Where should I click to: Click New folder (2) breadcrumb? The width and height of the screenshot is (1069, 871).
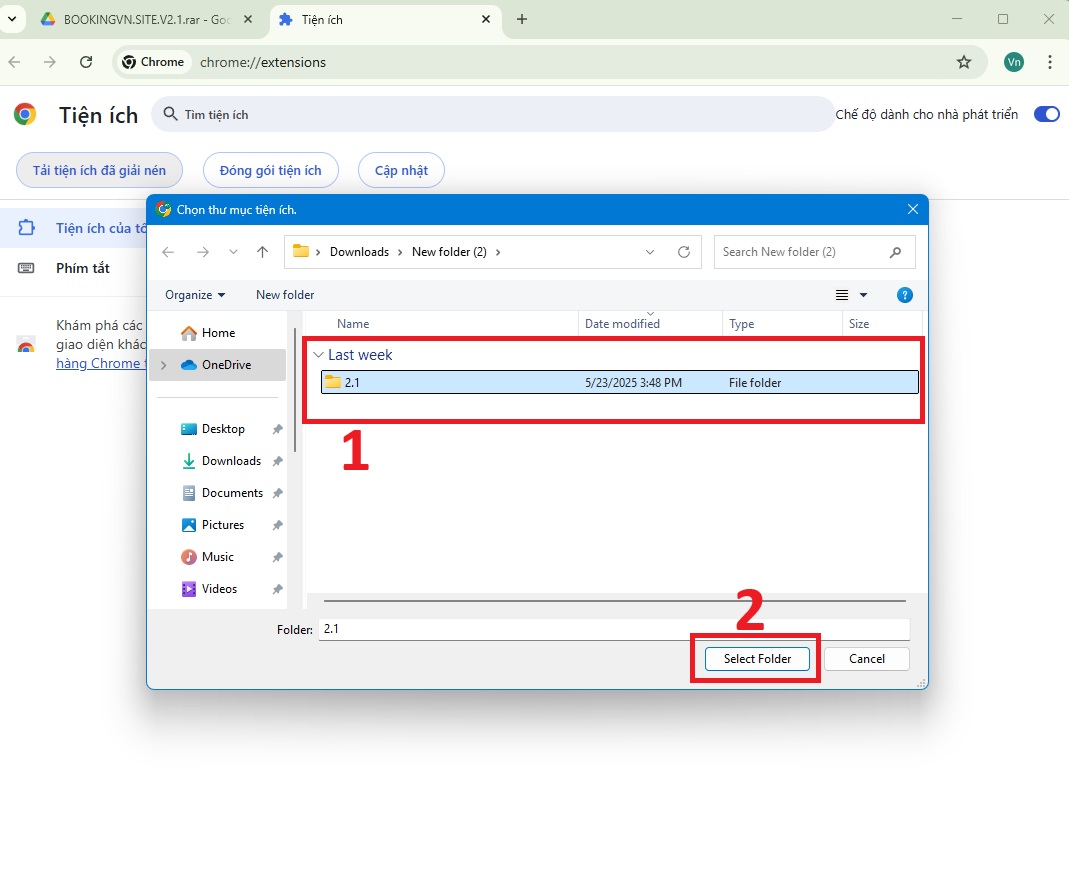(x=449, y=252)
